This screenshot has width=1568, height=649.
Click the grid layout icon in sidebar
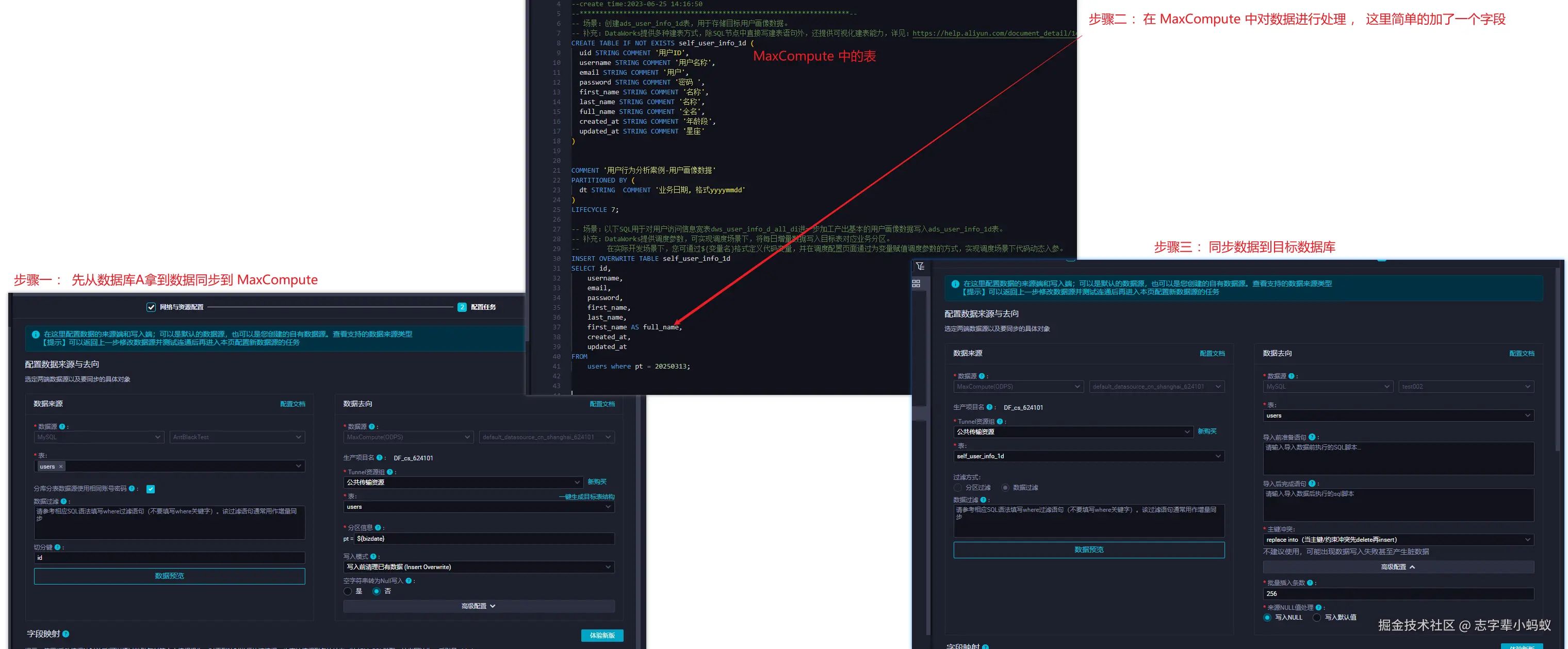click(916, 284)
